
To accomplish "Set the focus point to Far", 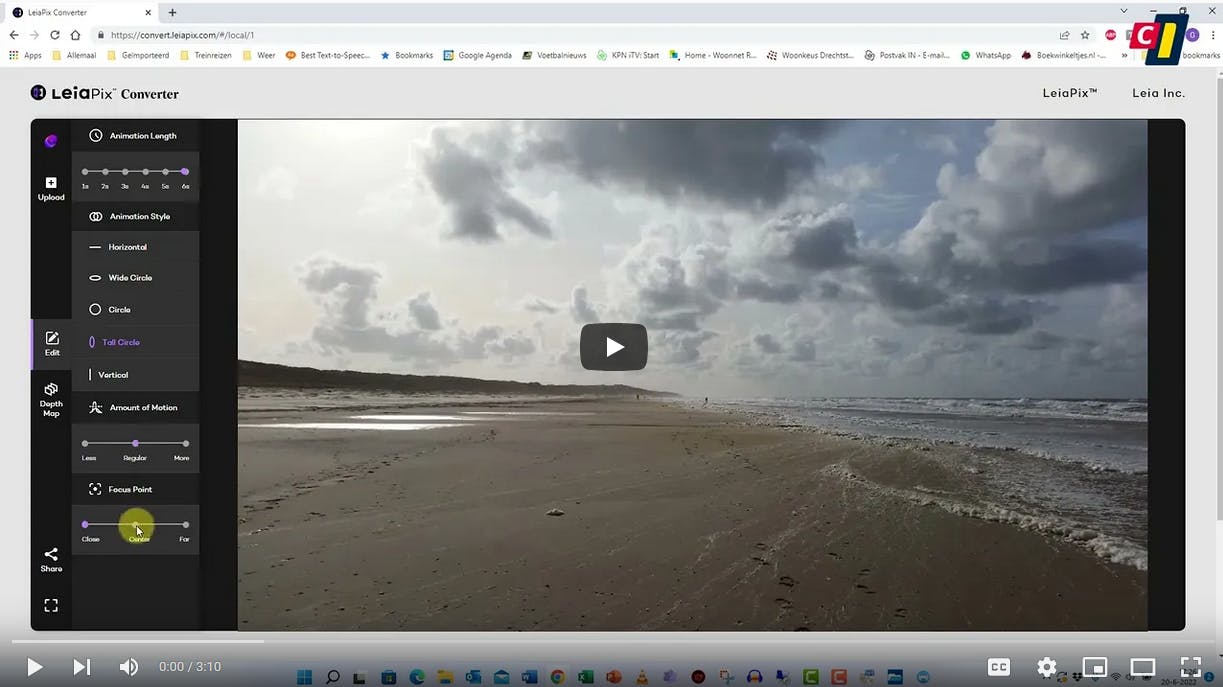I will point(185,524).
